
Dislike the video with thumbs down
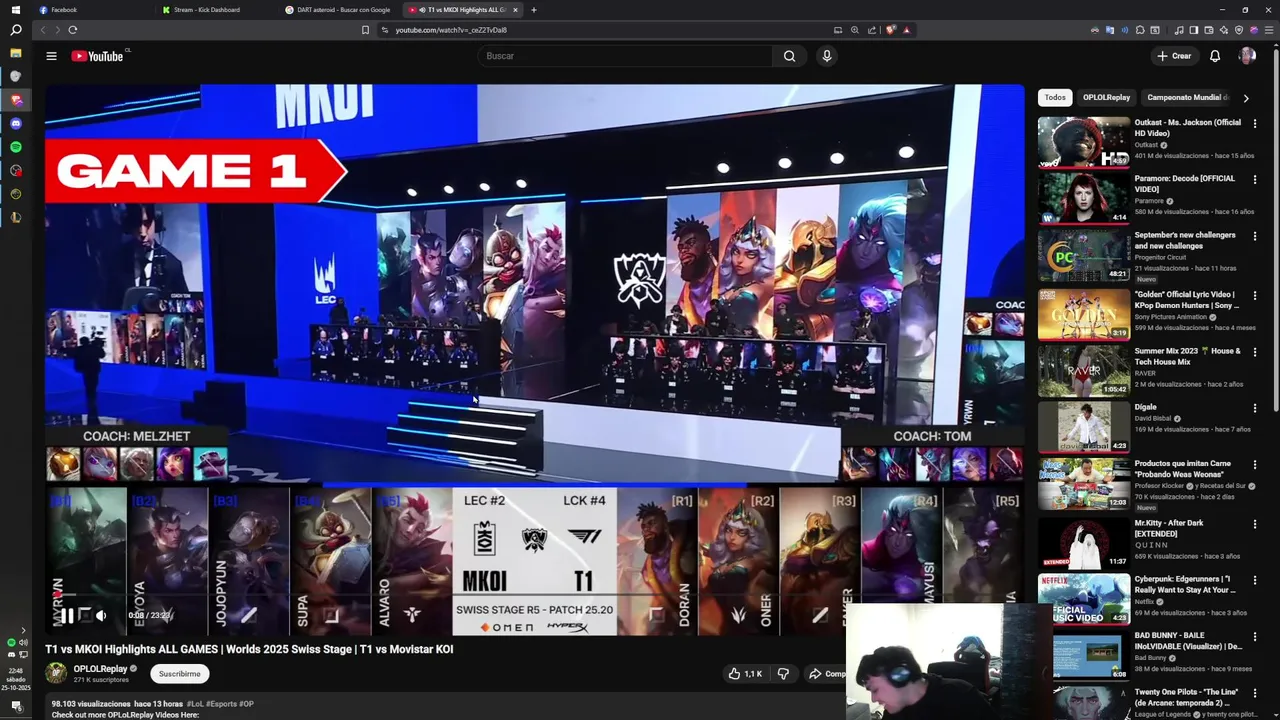point(784,674)
